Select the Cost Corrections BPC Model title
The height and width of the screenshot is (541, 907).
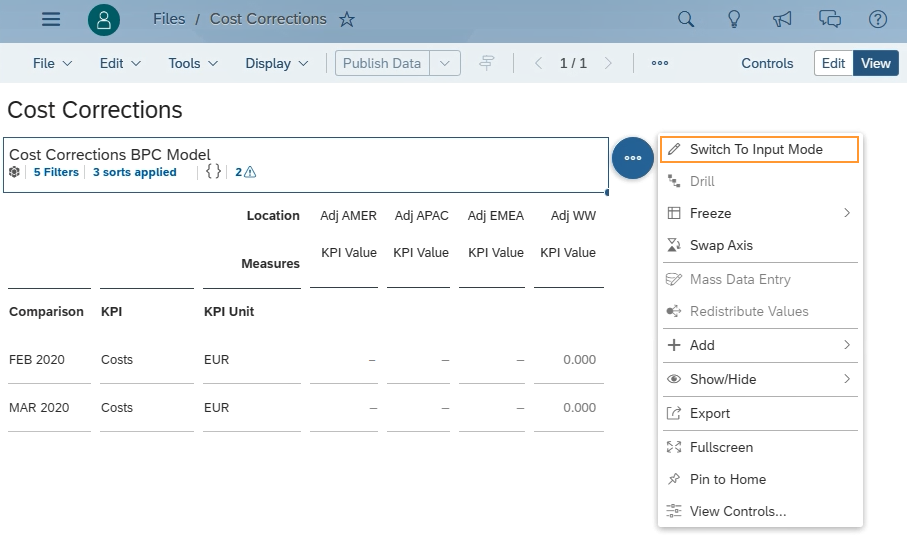[x=110, y=154]
